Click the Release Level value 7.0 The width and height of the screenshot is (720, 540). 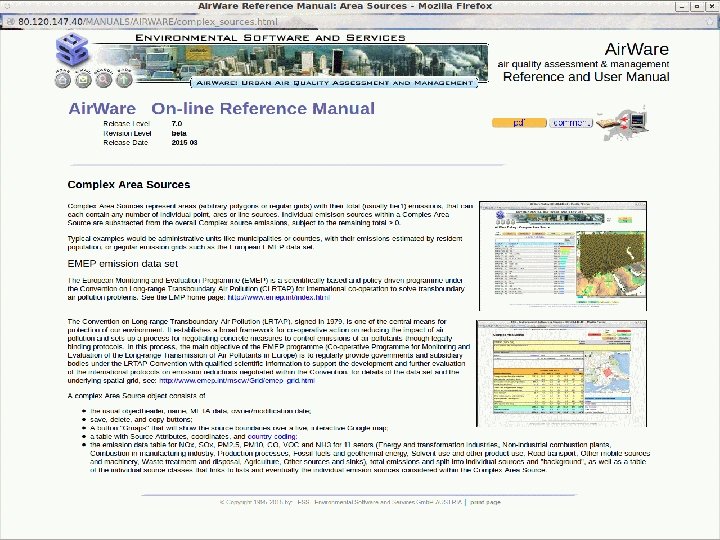[177, 124]
